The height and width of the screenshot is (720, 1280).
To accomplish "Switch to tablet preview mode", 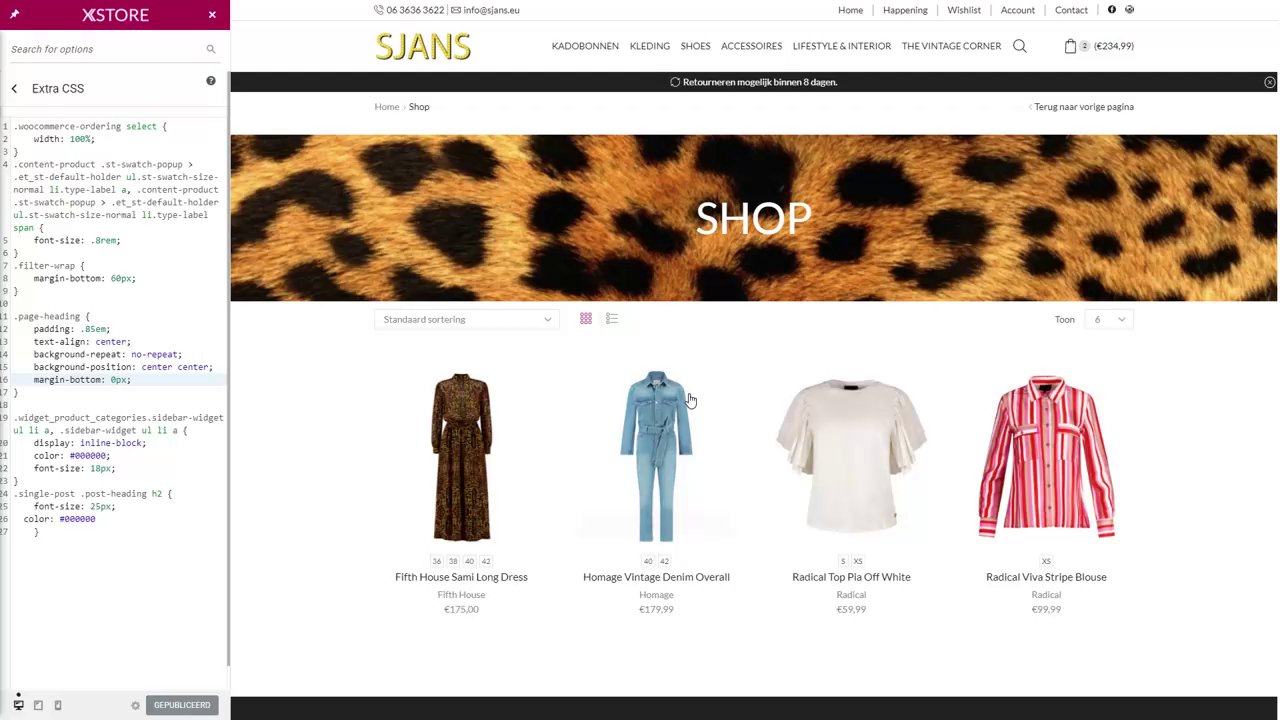I will (38, 705).
